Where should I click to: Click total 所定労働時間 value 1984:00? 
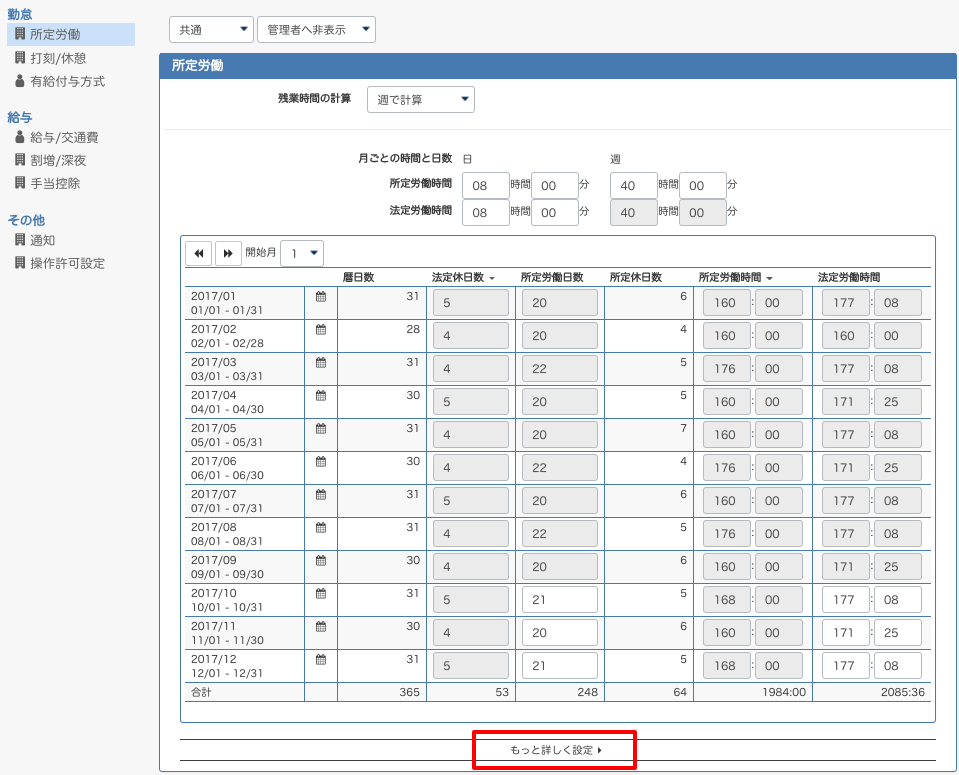(783, 692)
